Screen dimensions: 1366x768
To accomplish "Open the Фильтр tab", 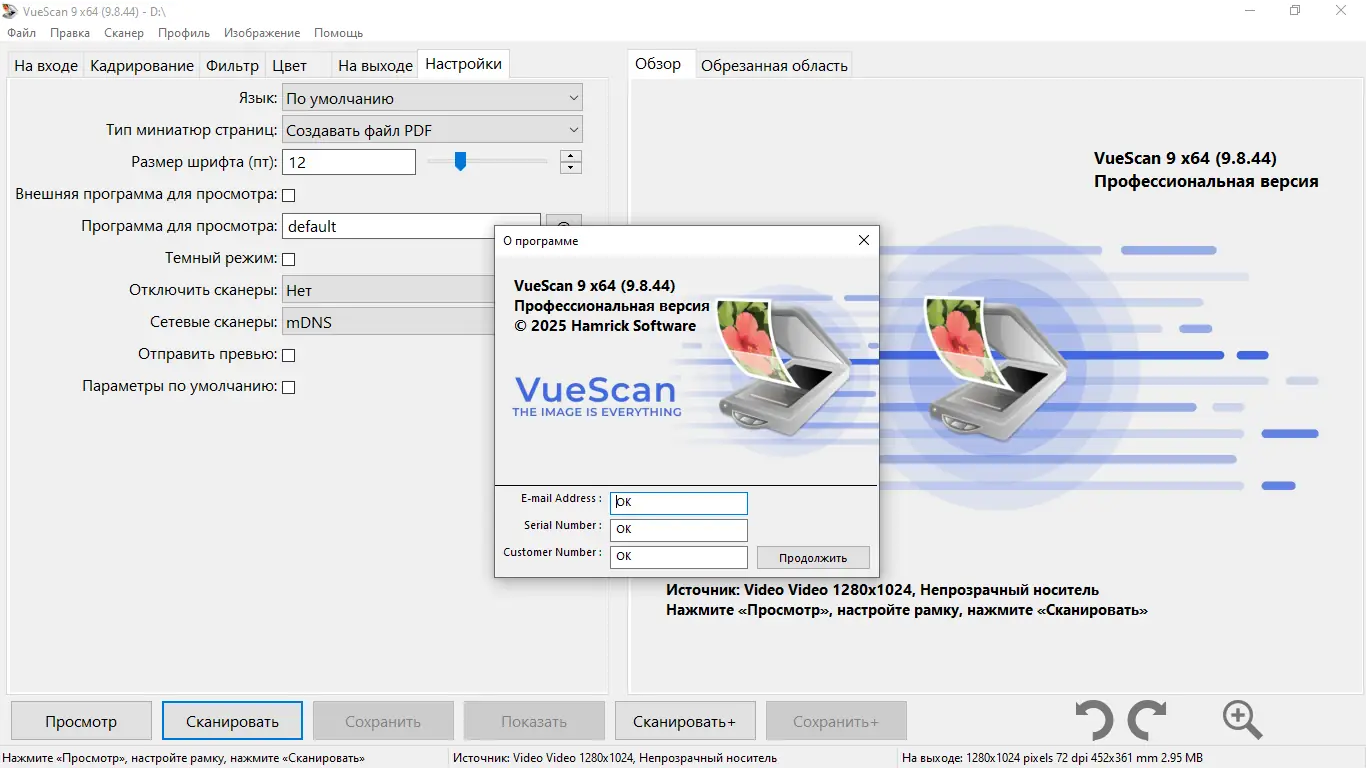I will [x=233, y=65].
